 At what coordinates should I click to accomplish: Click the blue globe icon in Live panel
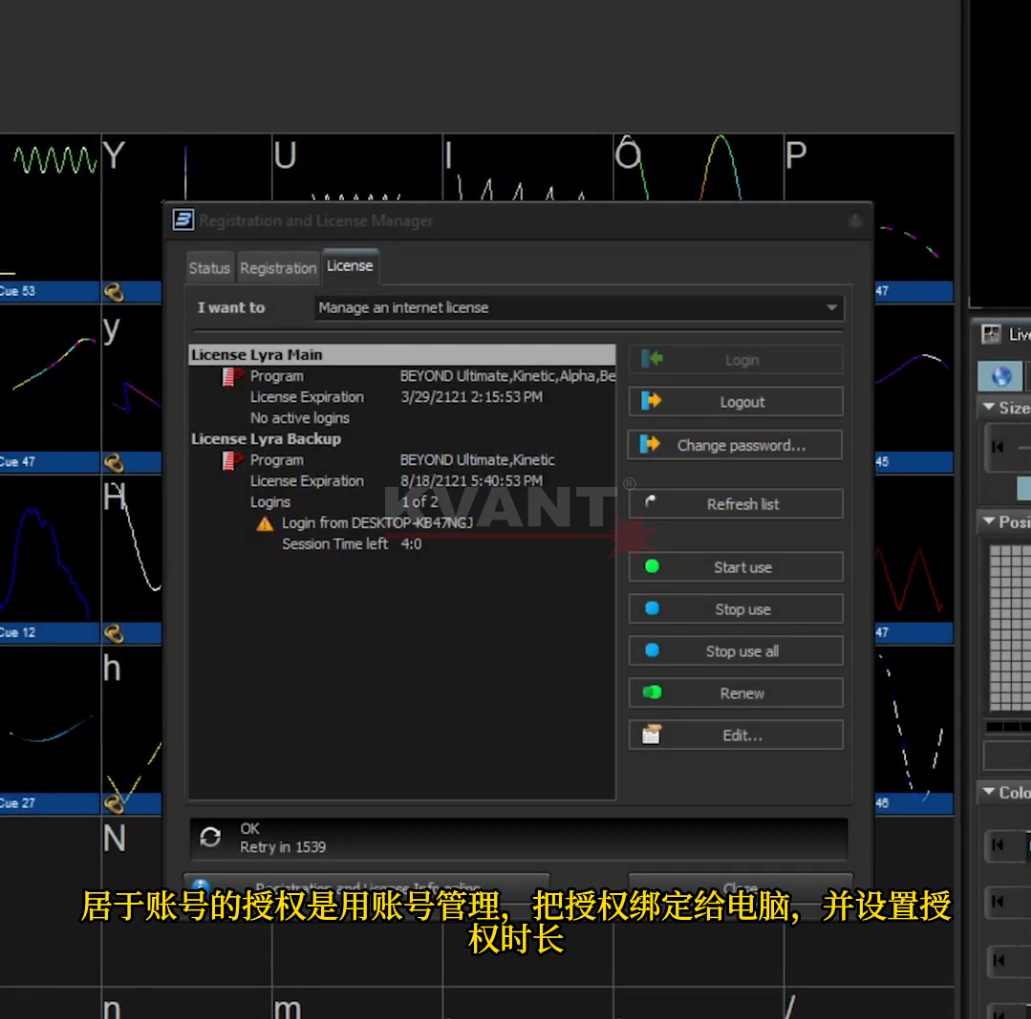tap(1000, 377)
